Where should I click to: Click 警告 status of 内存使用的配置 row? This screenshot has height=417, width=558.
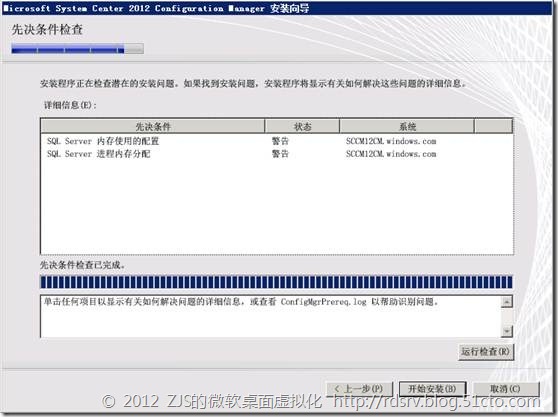[280, 141]
